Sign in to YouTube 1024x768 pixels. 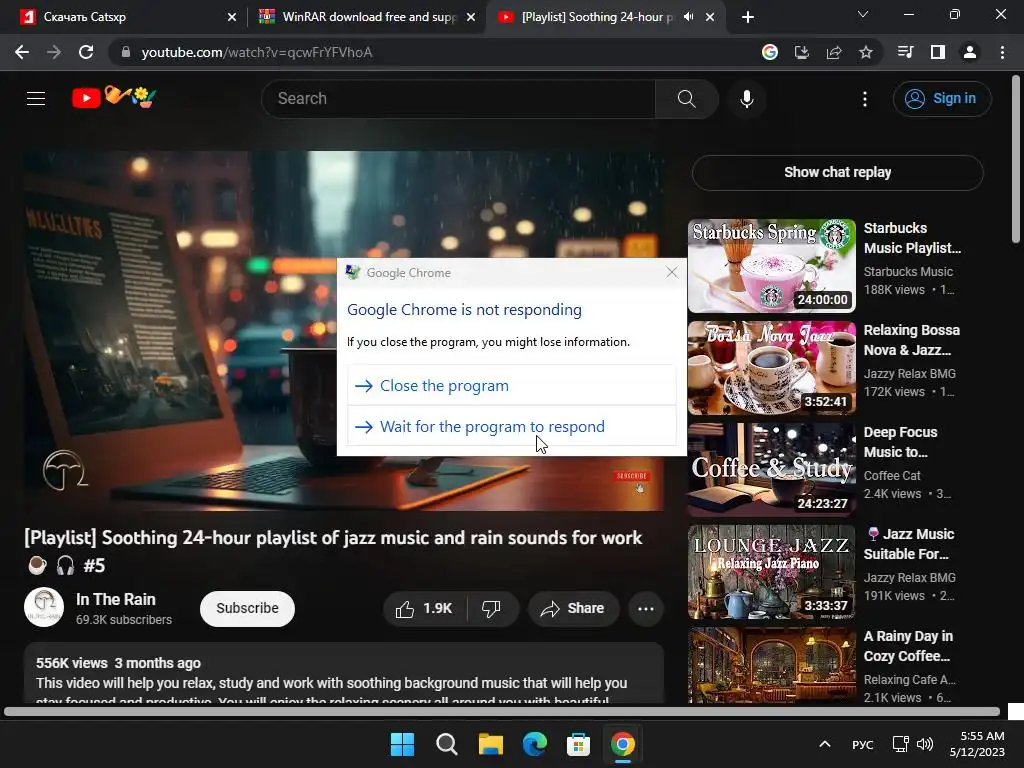(942, 99)
